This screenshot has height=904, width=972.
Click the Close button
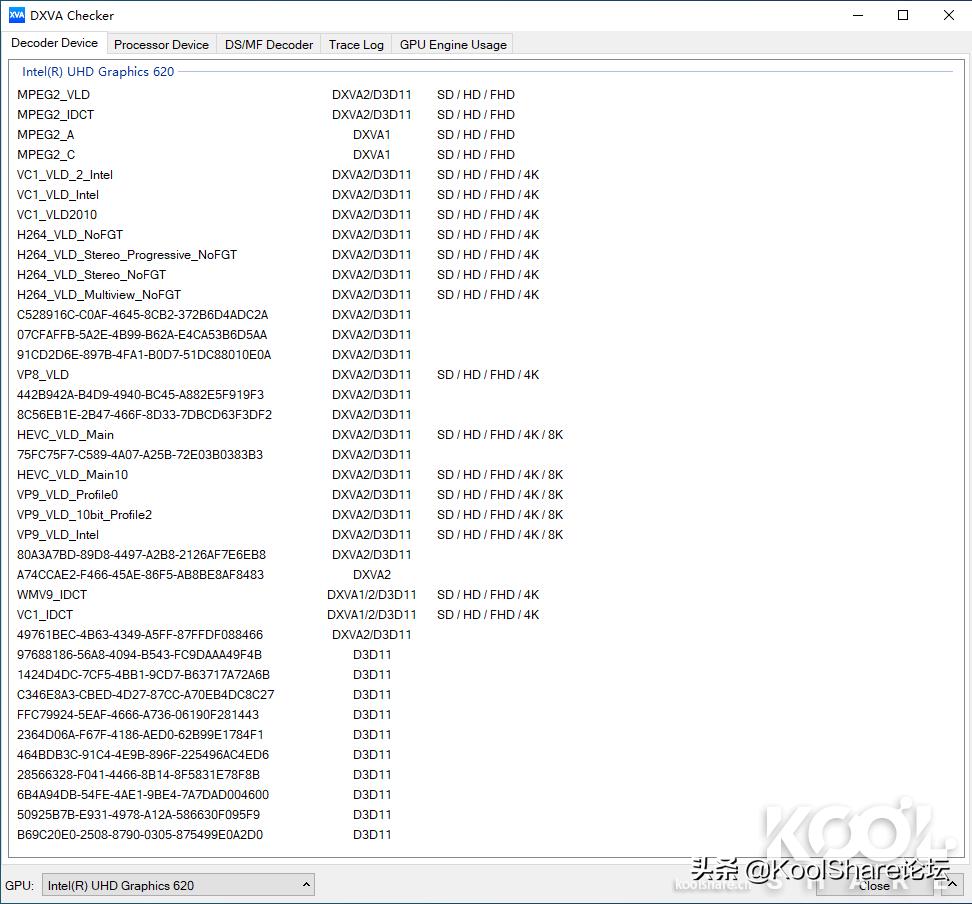[x=874, y=884]
